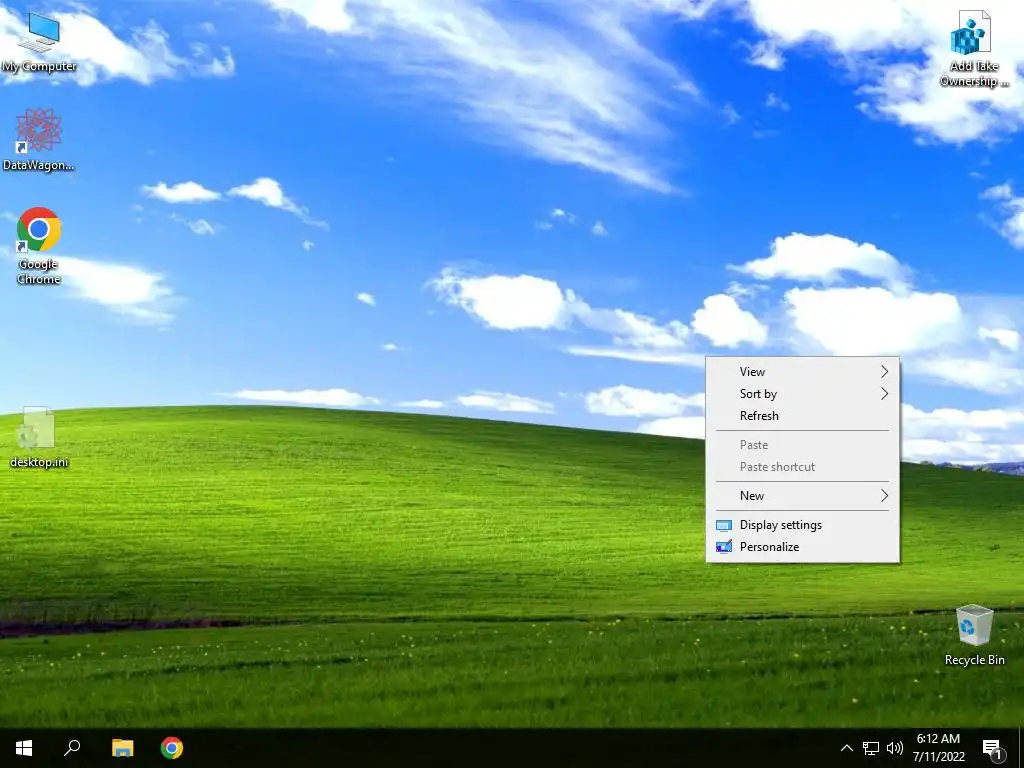Image resolution: width=1024 pixels, height=768 pixels.
Task: Expand the View submenu
Action: [x=803, y=372]
